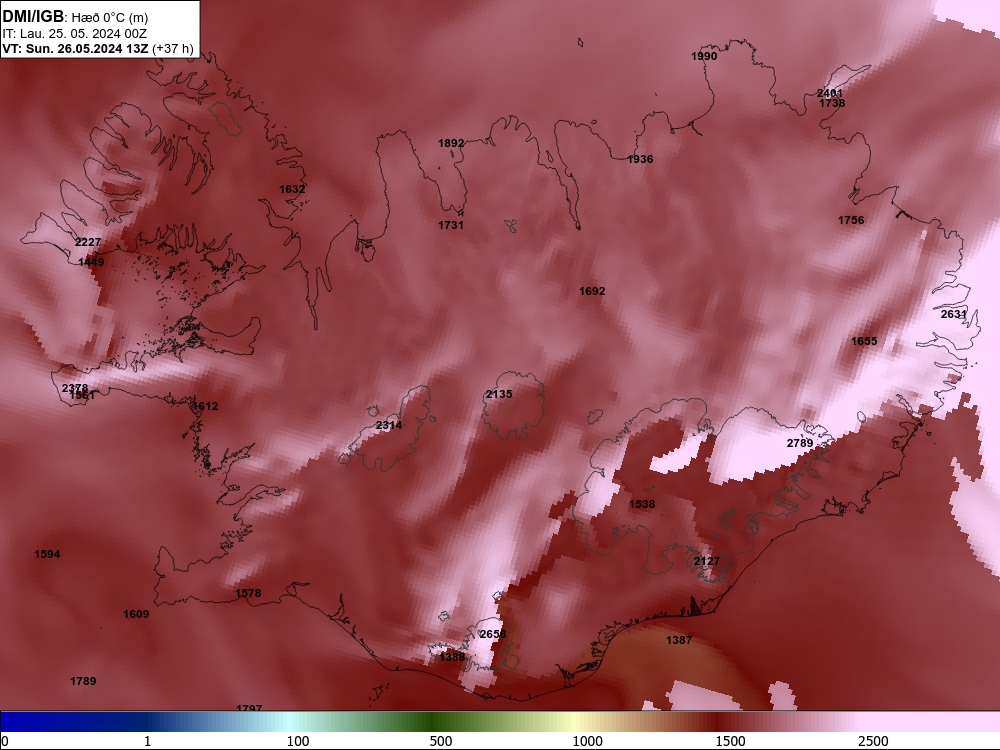Click the legend label 500
This screenshot has height=750, width=1000.
coord(441,741)
